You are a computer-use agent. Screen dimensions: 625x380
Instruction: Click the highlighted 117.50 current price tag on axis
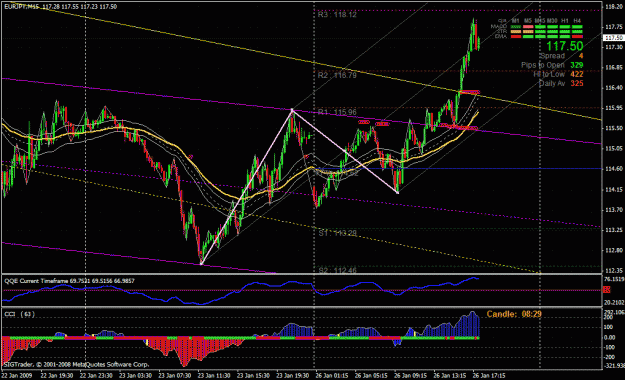tap(614, 38)
